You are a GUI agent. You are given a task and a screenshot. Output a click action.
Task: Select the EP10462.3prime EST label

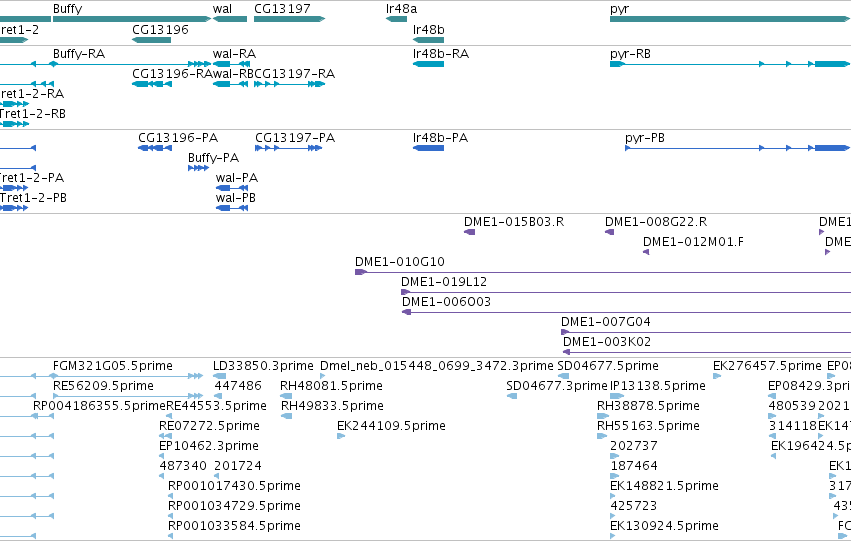209,447
